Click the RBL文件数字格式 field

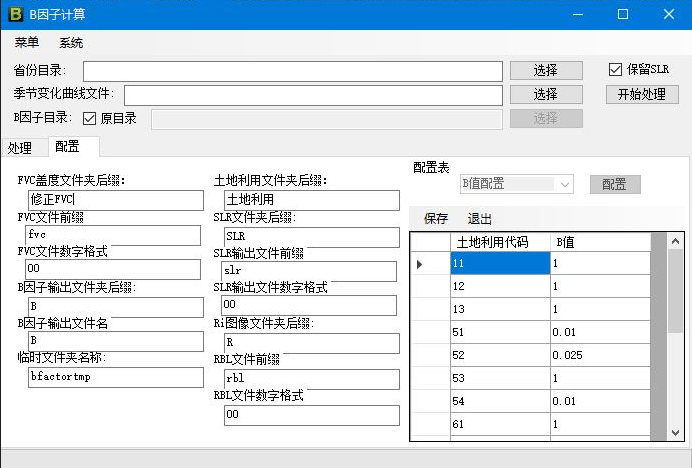click(312, 415)
